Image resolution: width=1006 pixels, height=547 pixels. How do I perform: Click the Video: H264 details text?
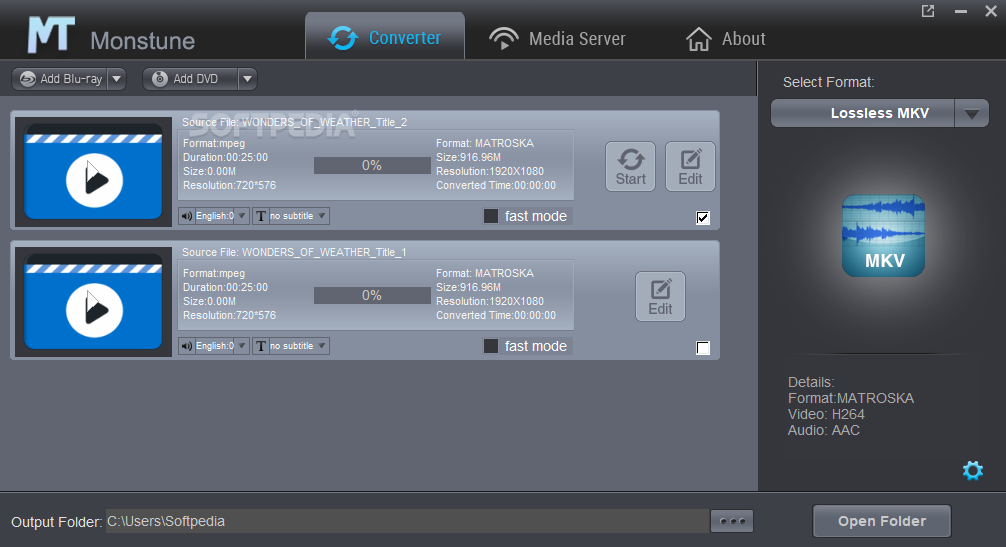[x=826, y=414]
